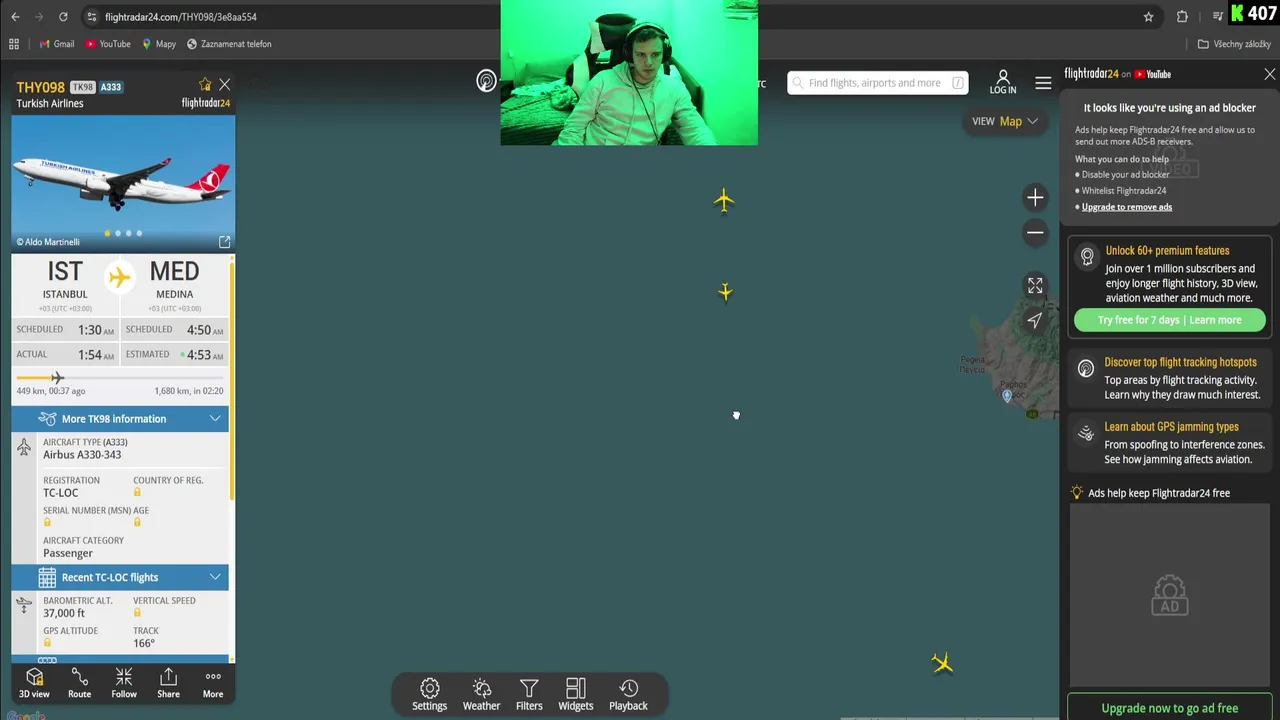The image size is (1280, 720).
Task: Share this flight via Share icon
Action: (168, 684)
